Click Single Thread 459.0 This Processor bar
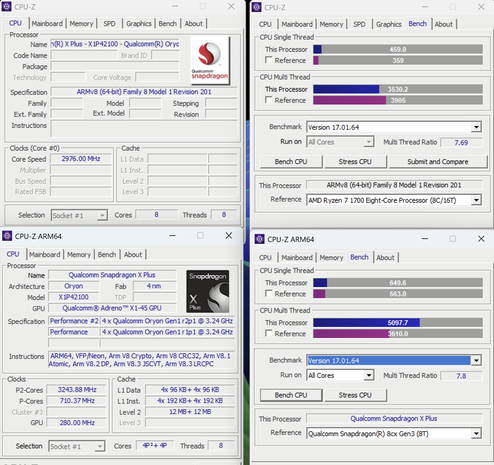This screenshot has height=465, width=494. click(398, 49)
